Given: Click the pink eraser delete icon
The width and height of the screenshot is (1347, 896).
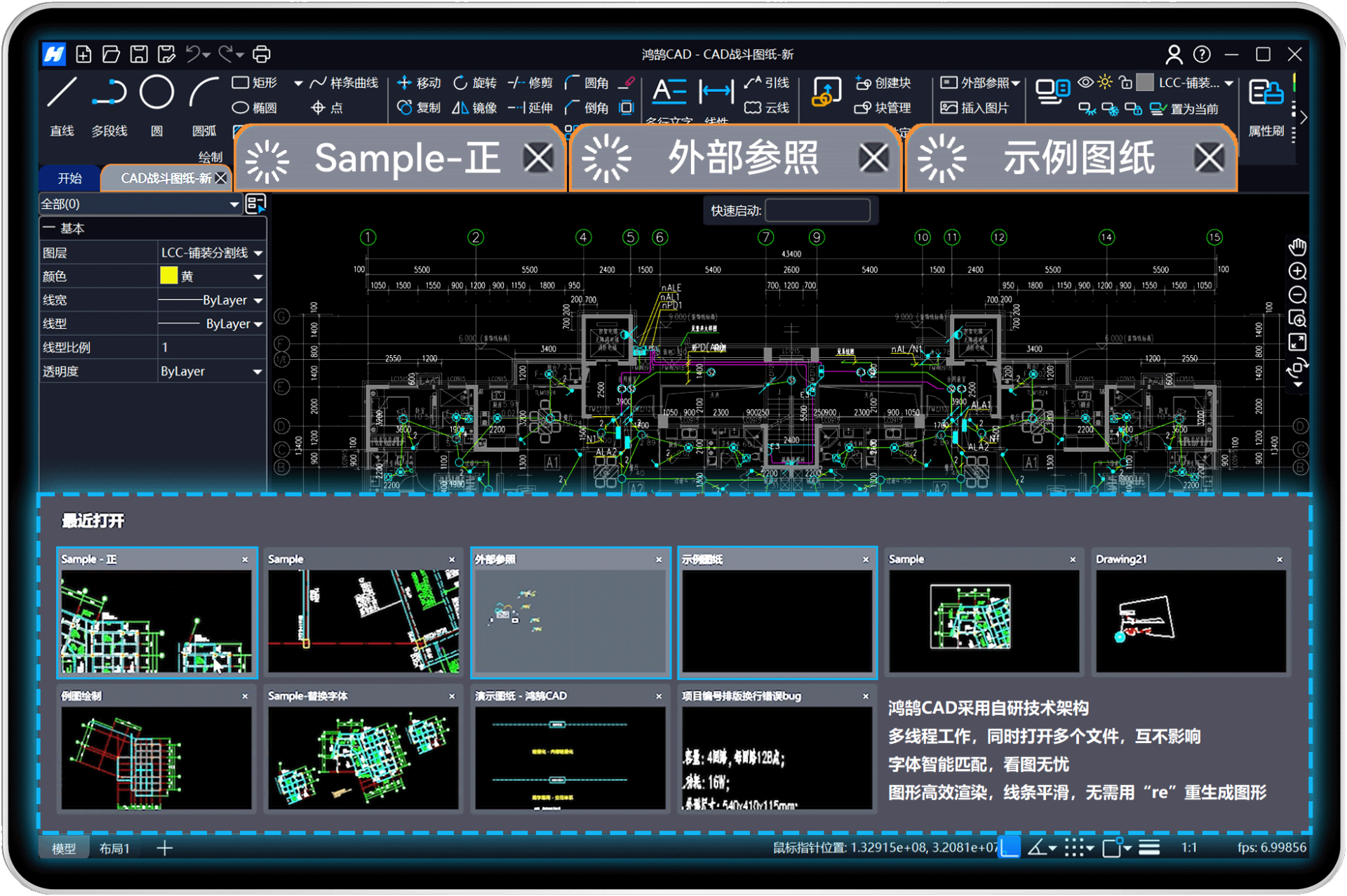Looking at the screenshot, I should tap(627, 83).
